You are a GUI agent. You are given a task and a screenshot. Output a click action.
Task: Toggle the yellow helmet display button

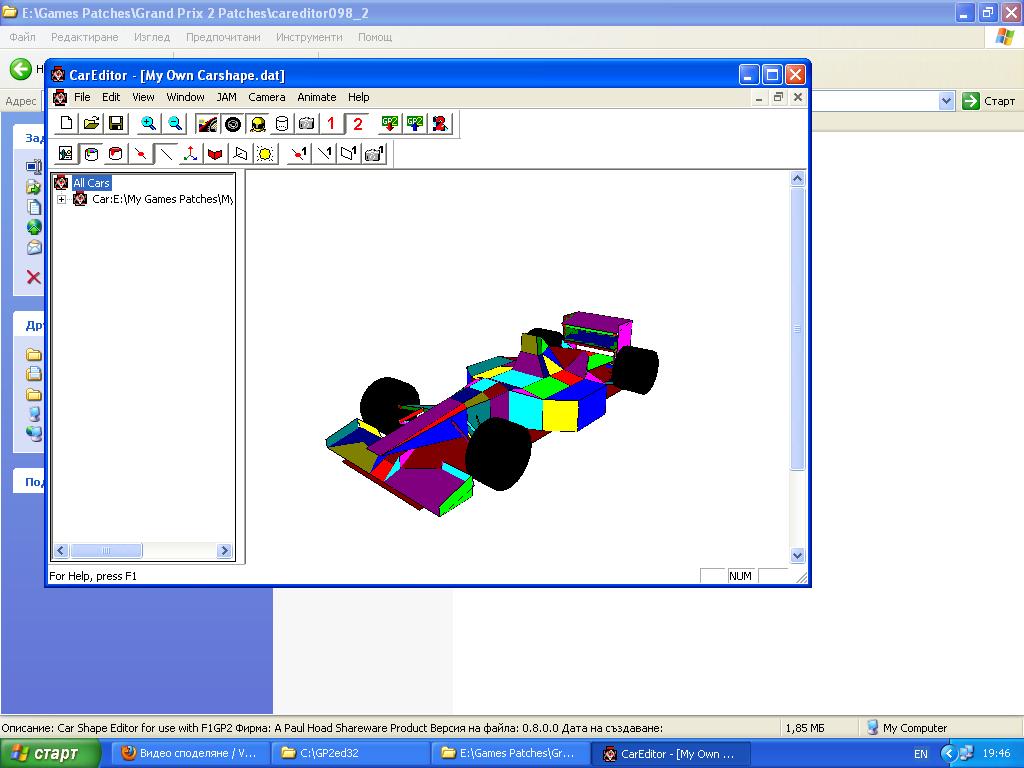pos(258,123)
